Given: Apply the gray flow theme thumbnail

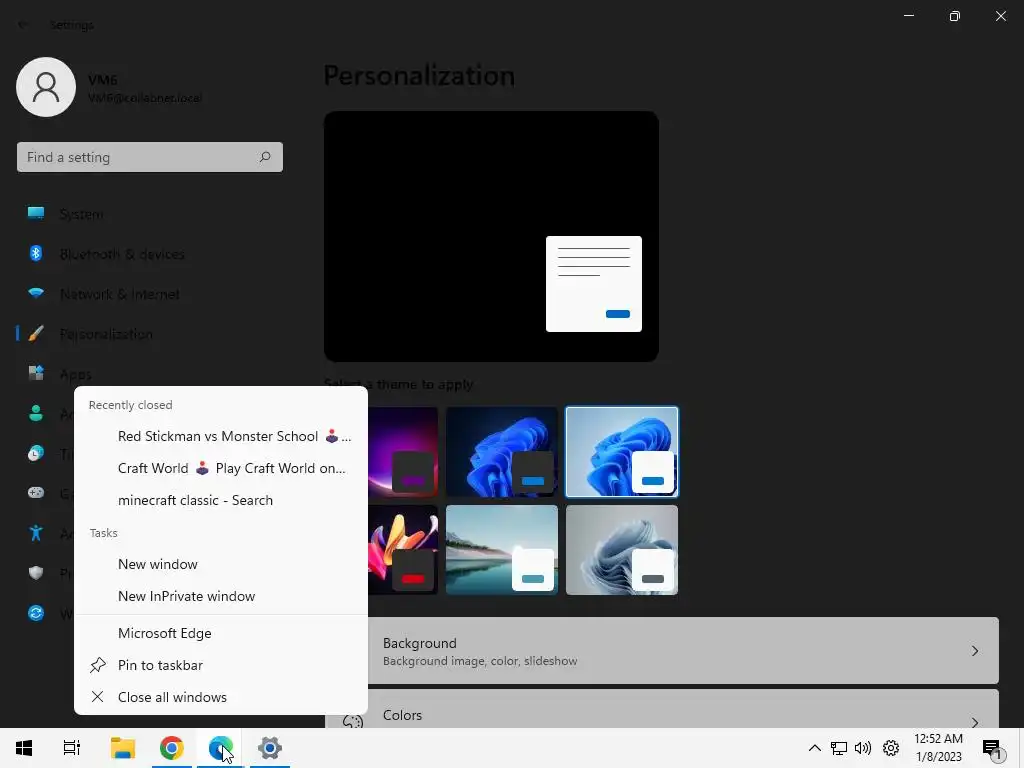Looking at the screenshot, I should [x=622, y=550].
